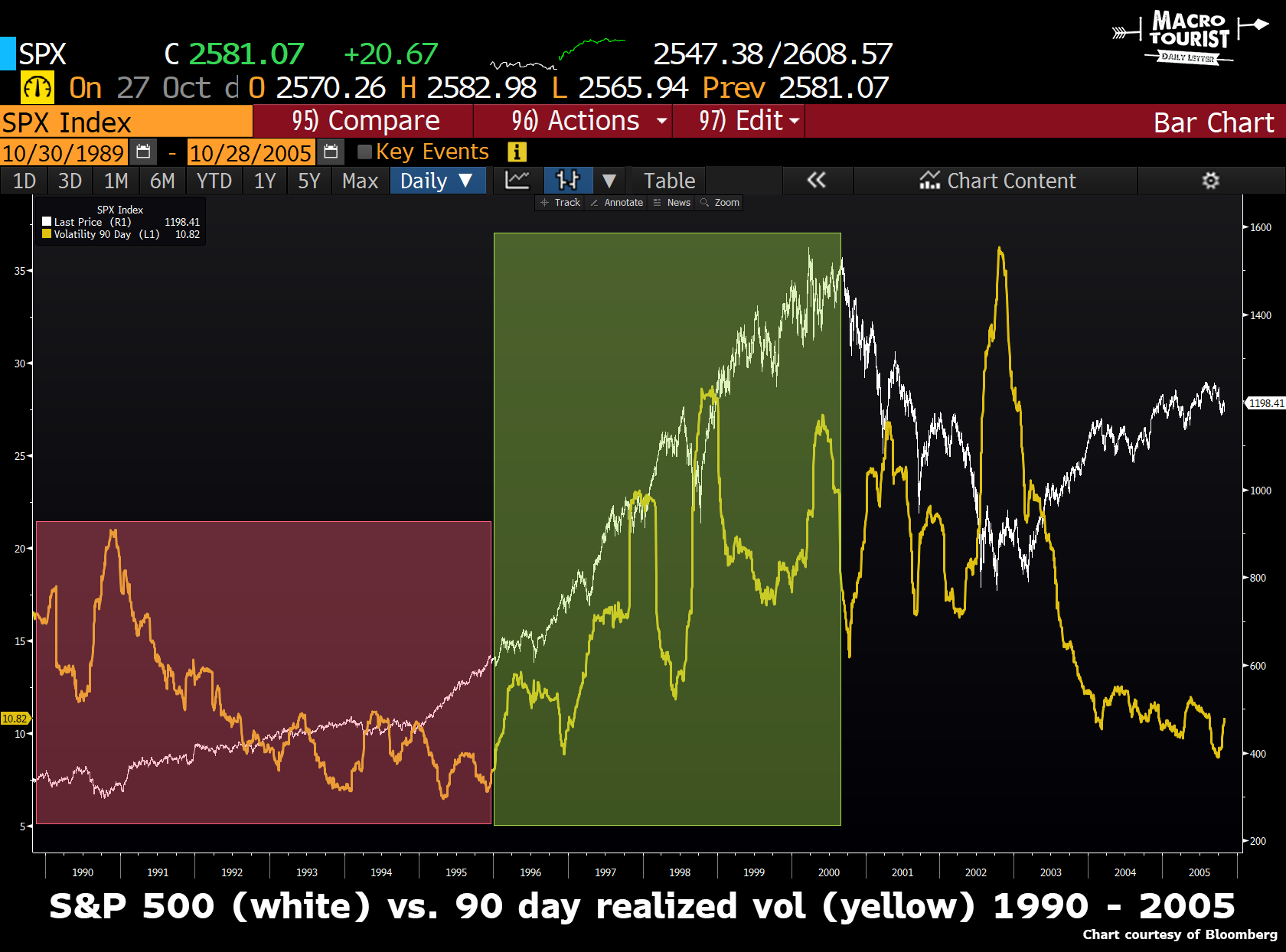
Task: Select the 1D time range tab
Action: point(24,181)
